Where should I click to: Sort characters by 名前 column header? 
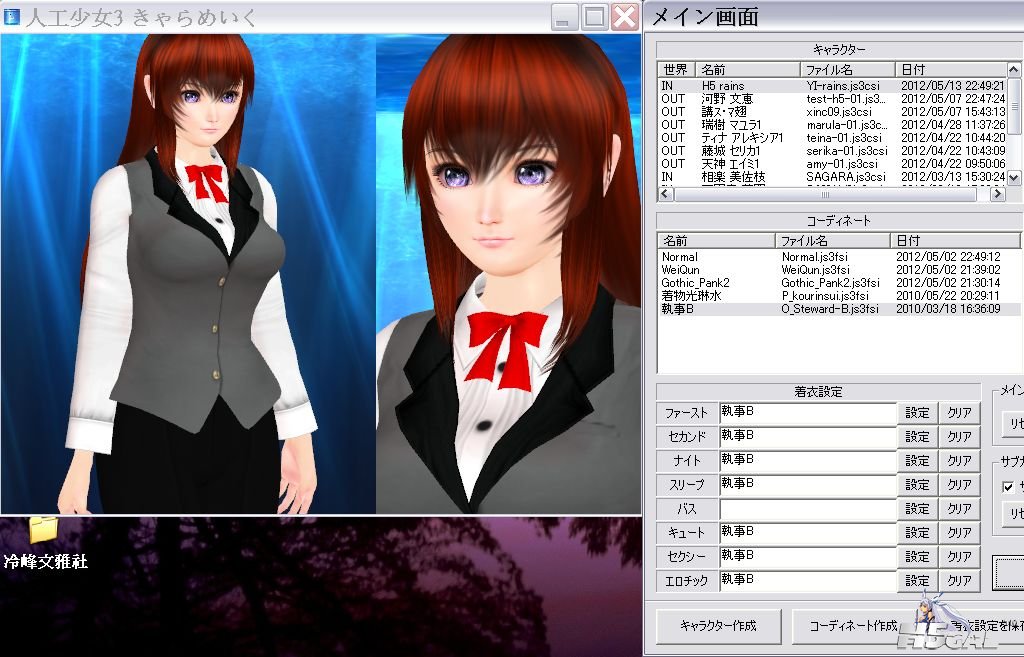(x=748, y=69)
